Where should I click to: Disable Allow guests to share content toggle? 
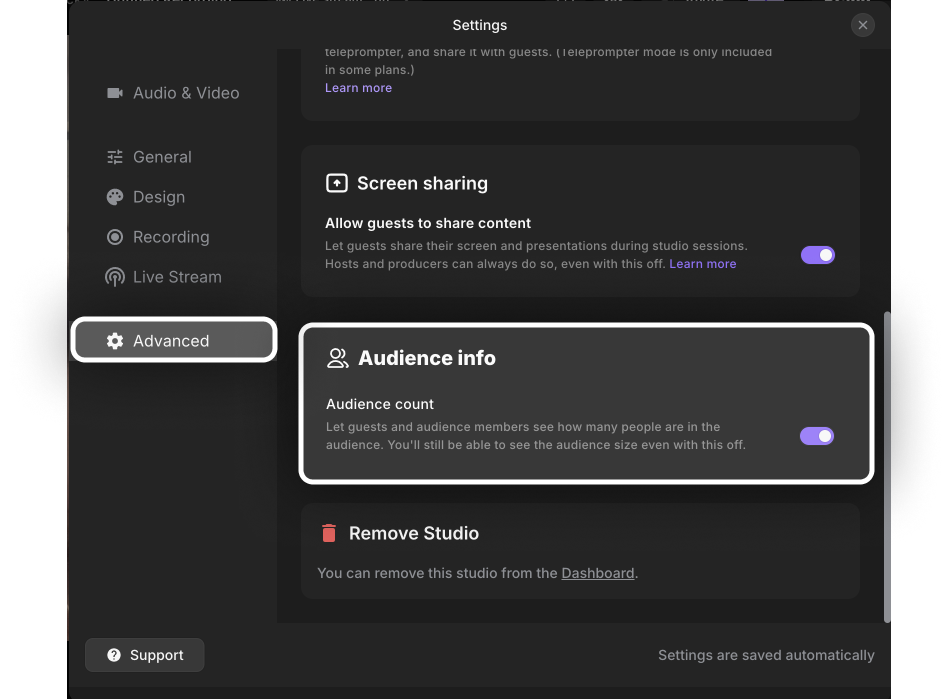(x=817, y=255)
